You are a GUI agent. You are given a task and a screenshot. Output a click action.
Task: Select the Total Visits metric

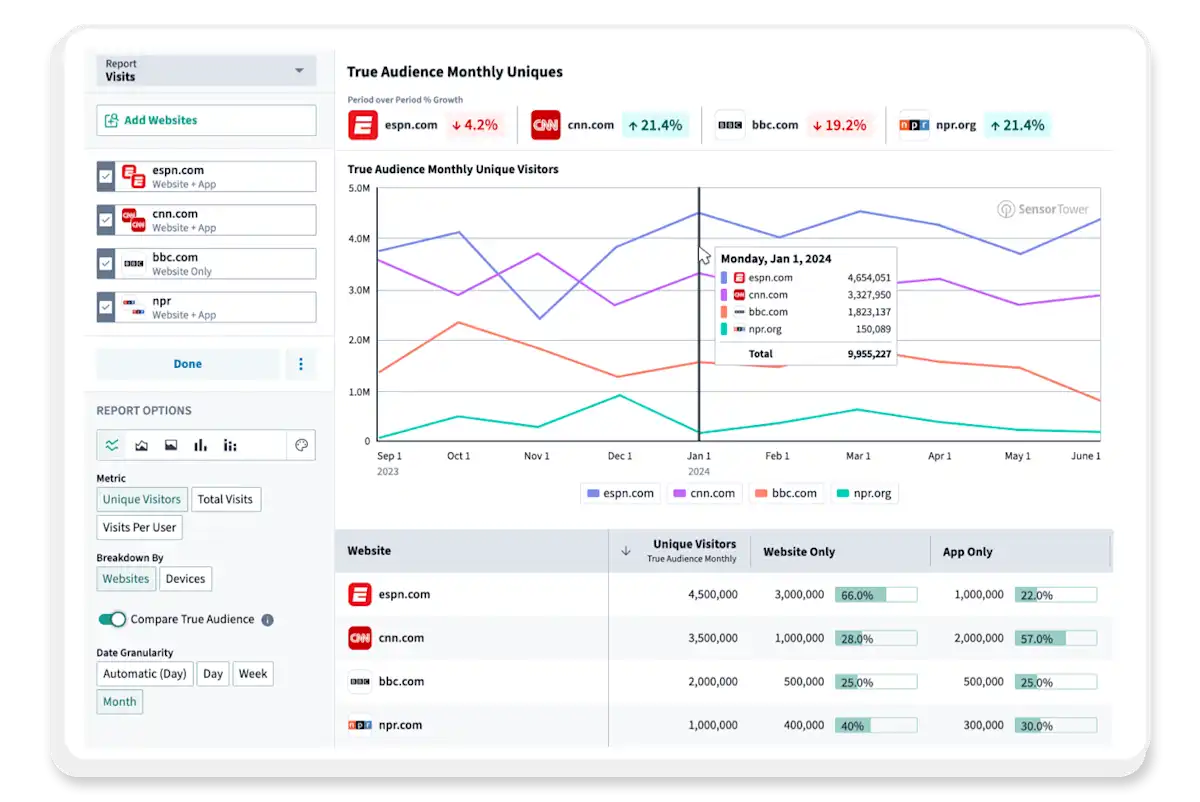pyautogui.click(x=225, y=499)
